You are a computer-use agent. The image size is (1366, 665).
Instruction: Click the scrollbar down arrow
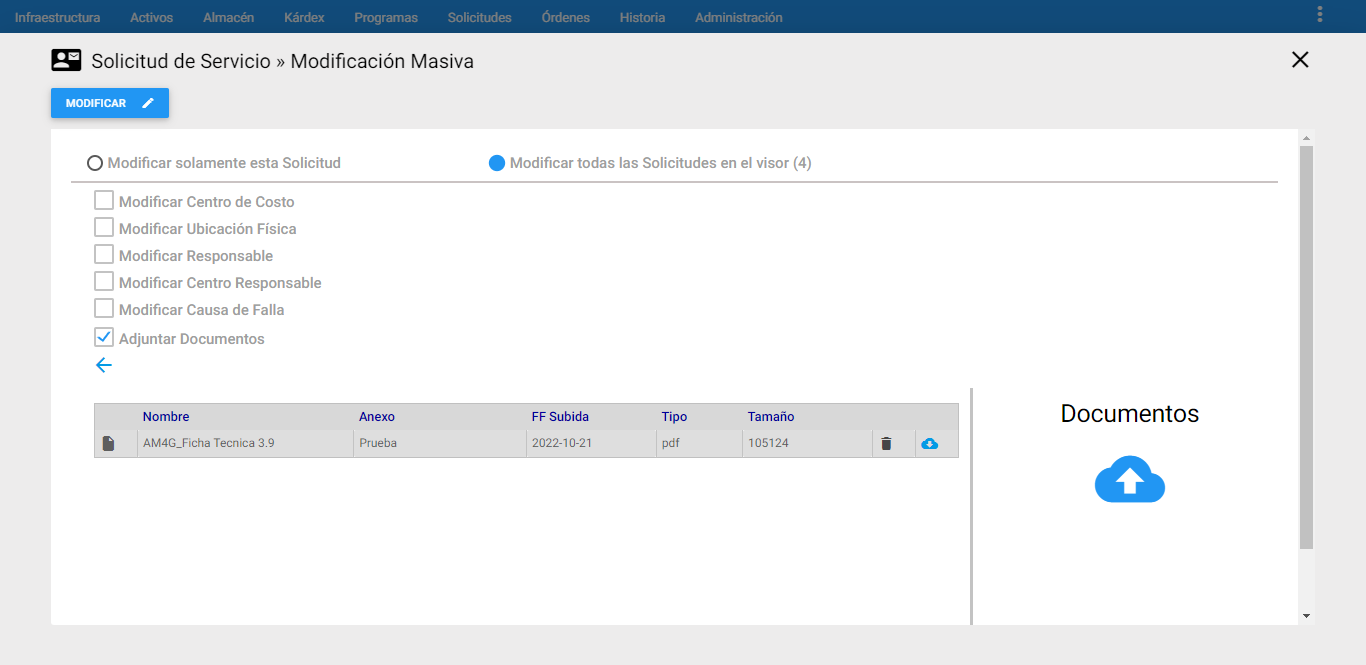pos(1307,616)
